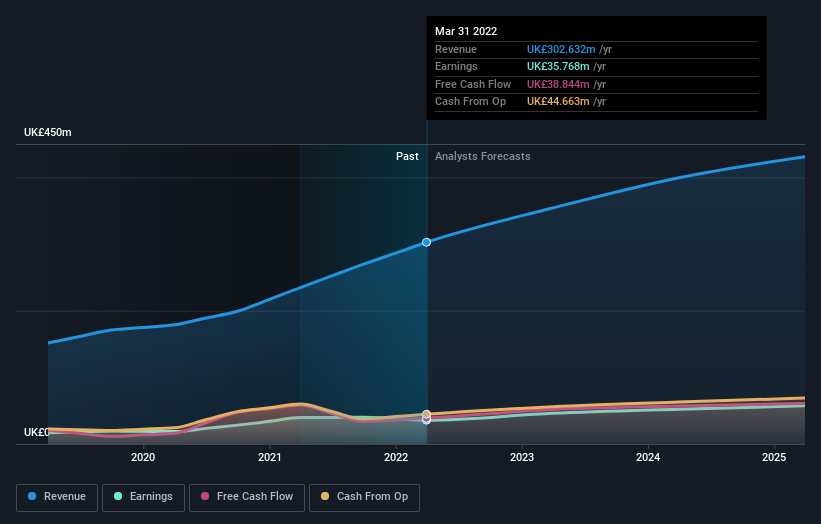Click the Revenue row label in tooltip
The height and width of the screenshot is (524, 821).
(x=456, y=49)
